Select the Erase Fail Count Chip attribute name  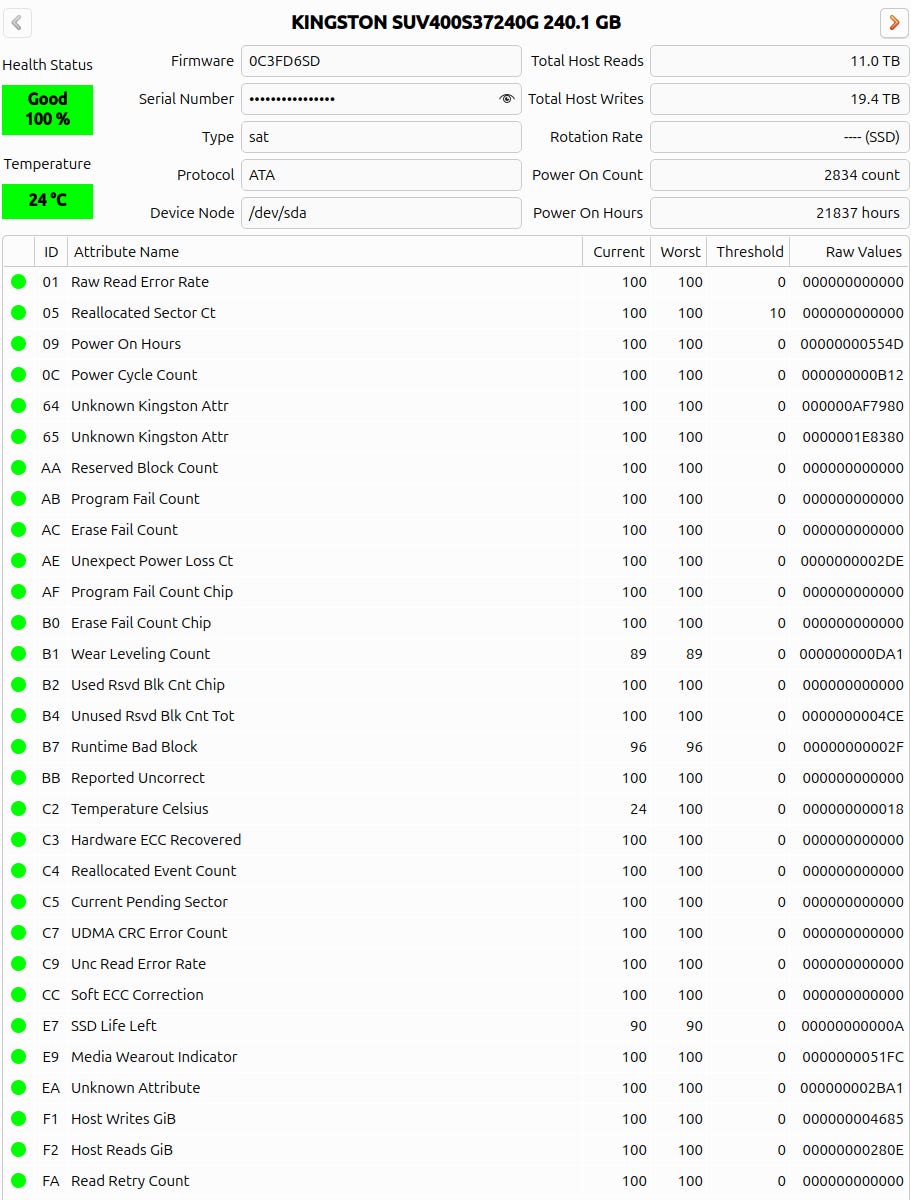coord(141,623)
